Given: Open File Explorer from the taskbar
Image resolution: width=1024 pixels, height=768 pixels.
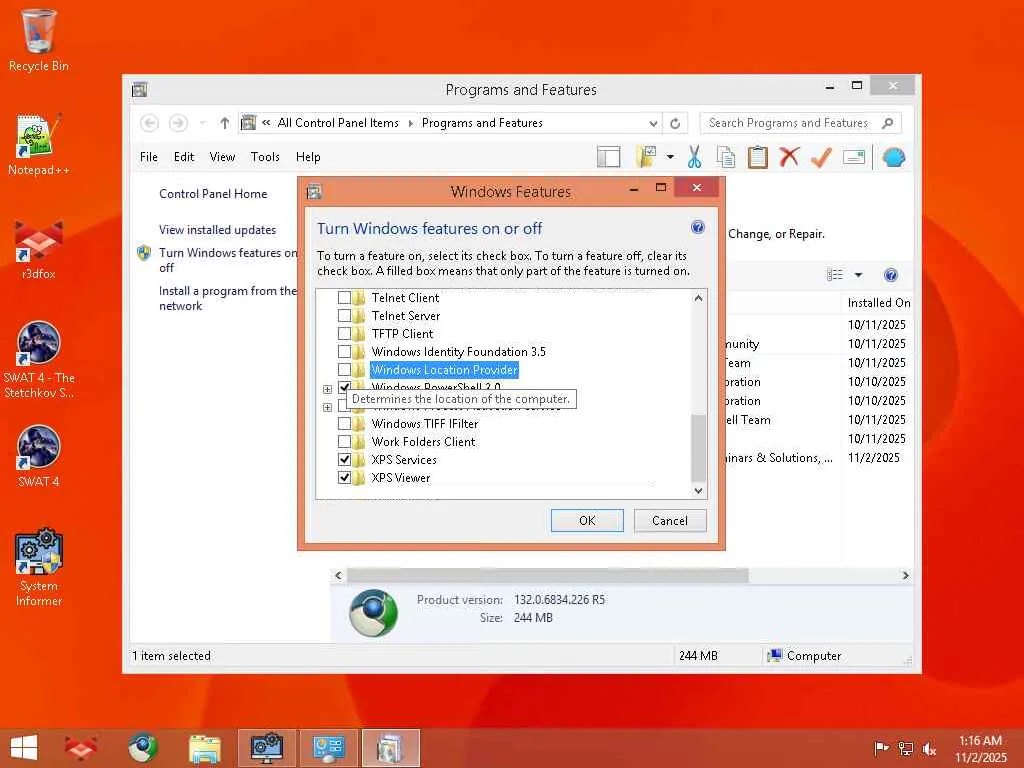Looking at the screenshot, I should click(x=204, y=748).
